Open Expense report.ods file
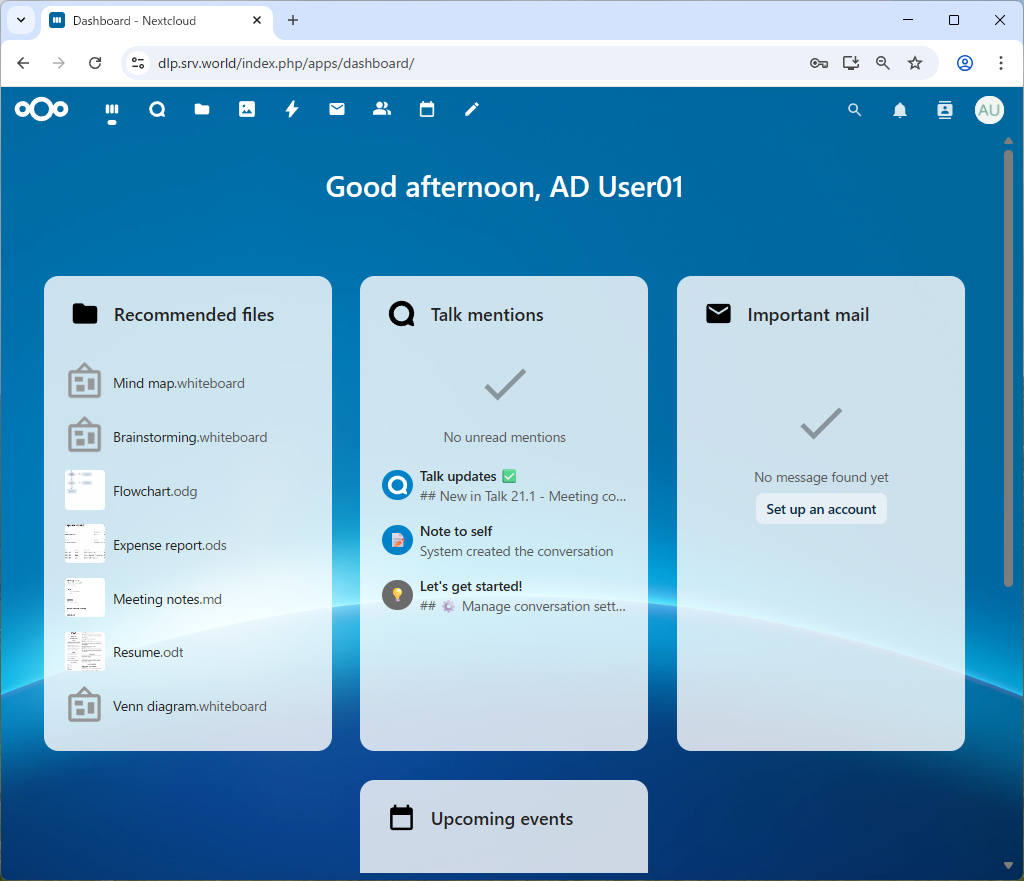 coord(170,545)
